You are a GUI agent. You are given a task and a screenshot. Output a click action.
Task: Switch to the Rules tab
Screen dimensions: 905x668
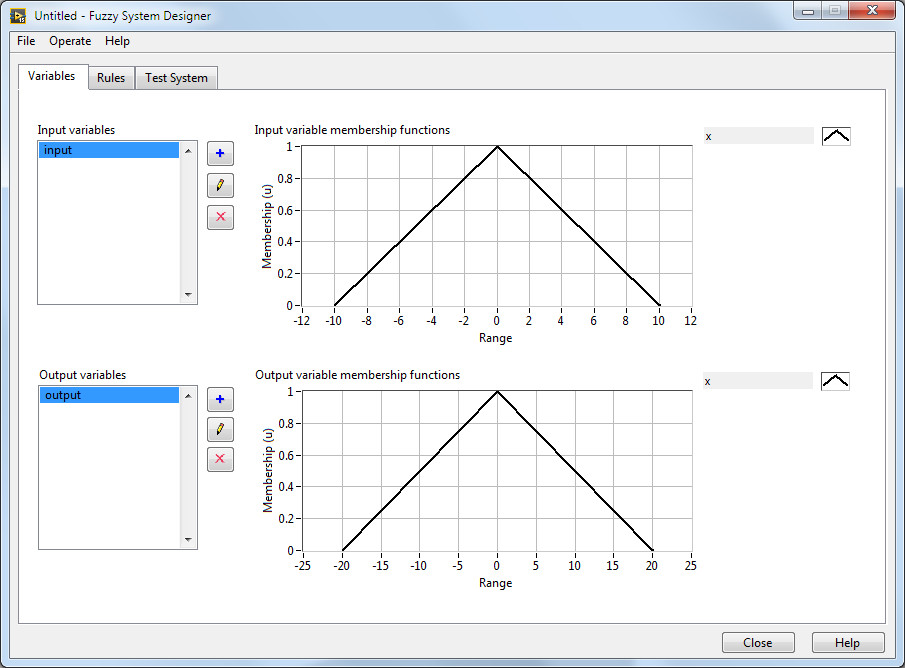(111, 78)
